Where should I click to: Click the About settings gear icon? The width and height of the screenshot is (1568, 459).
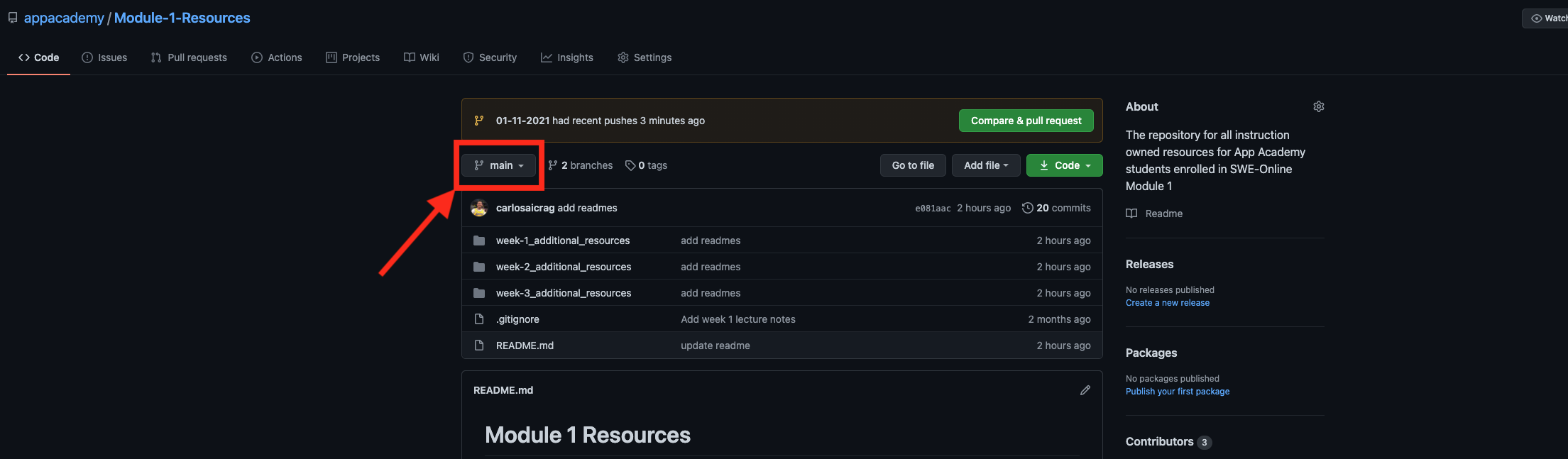pyautogui.click(x=1319, y=106)
